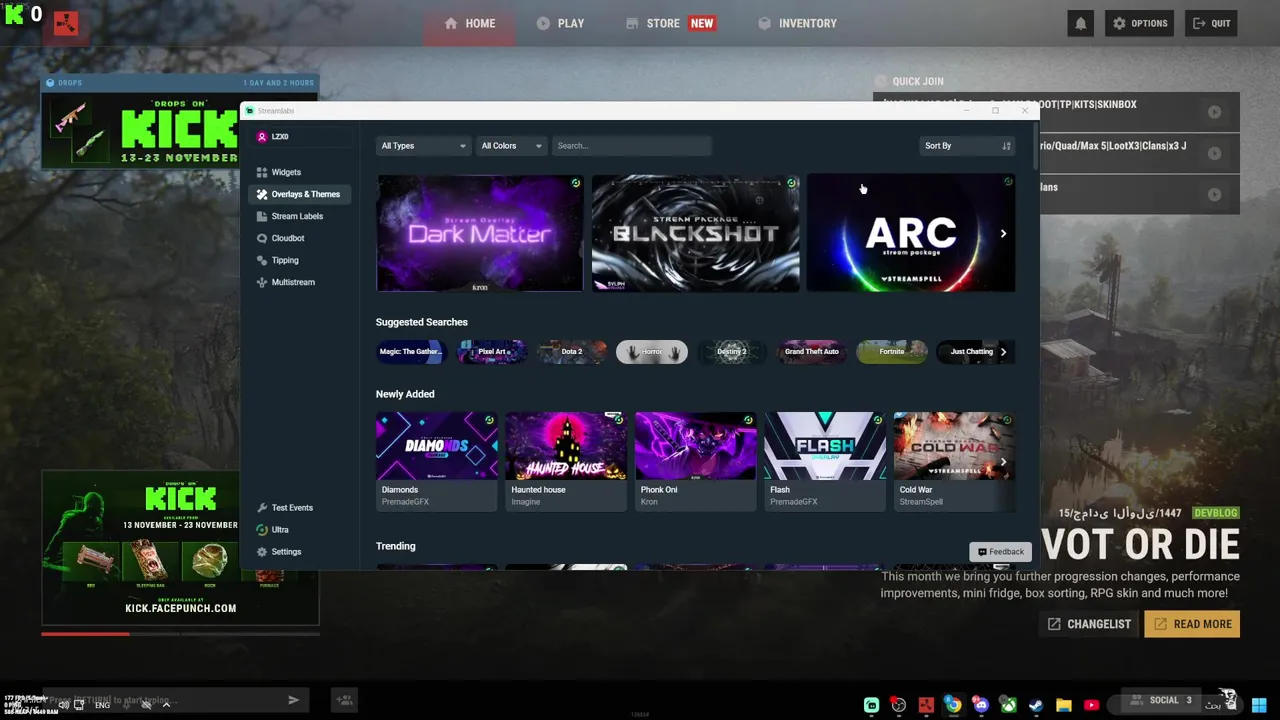The image size is (1280, 720).
Task: Open Rust from the taskbar
Action: tap(926, 705)
